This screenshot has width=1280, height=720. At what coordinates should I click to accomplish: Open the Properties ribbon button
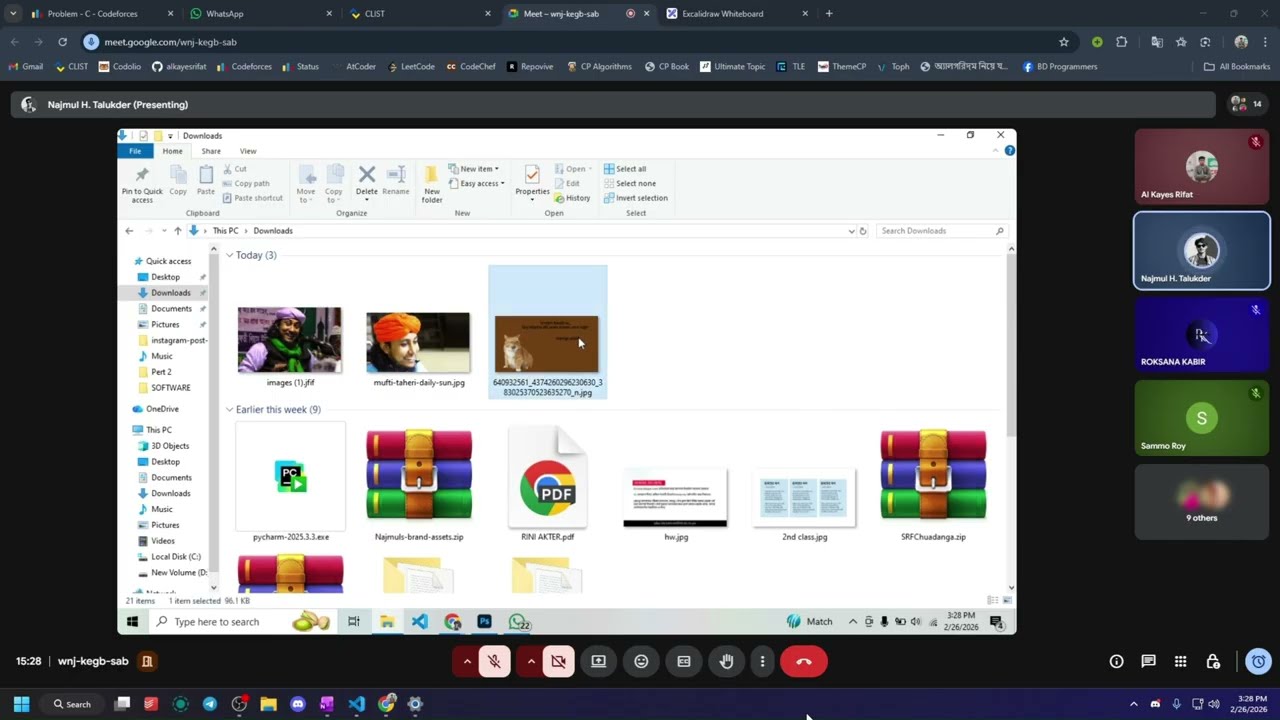pyautogui.click(x=532, y=182)
